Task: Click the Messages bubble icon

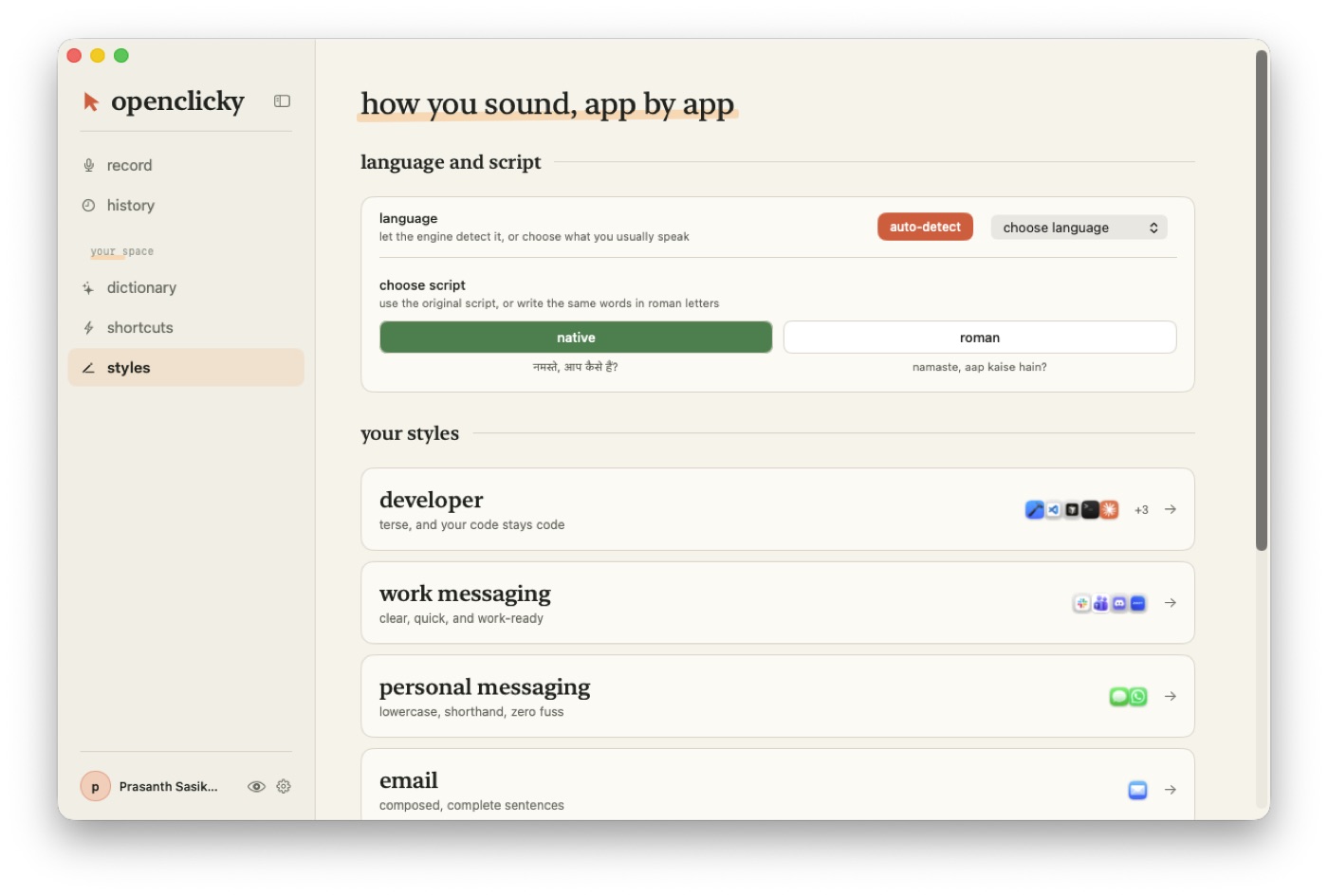Action: pos(1119,697)
